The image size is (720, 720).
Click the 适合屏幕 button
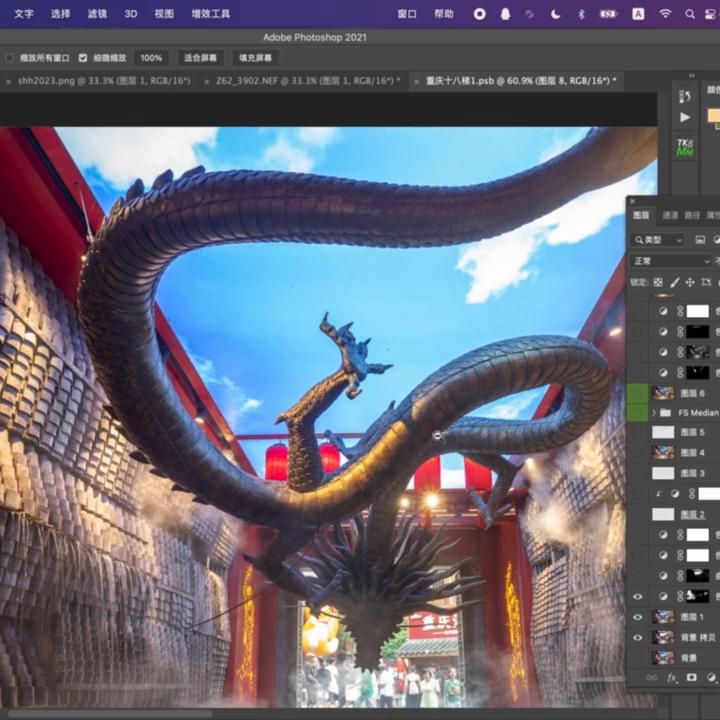(x=200, y=58)
